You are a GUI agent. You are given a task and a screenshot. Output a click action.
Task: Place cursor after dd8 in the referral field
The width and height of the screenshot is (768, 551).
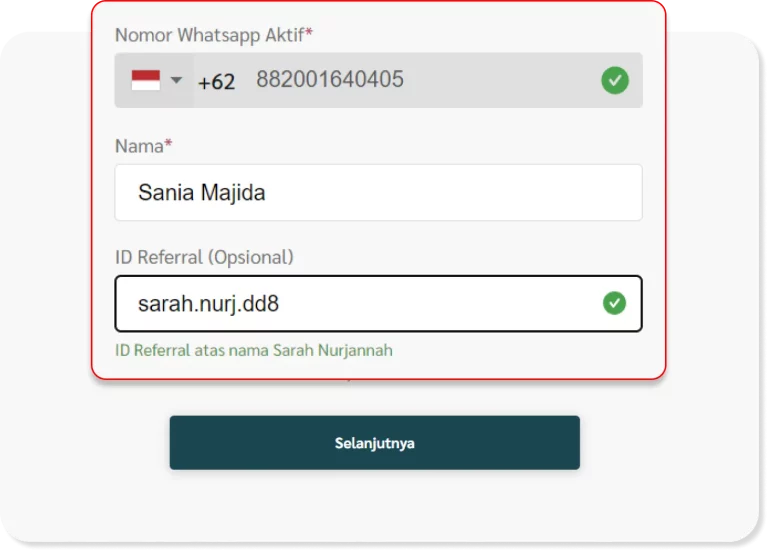click(281, 304)
